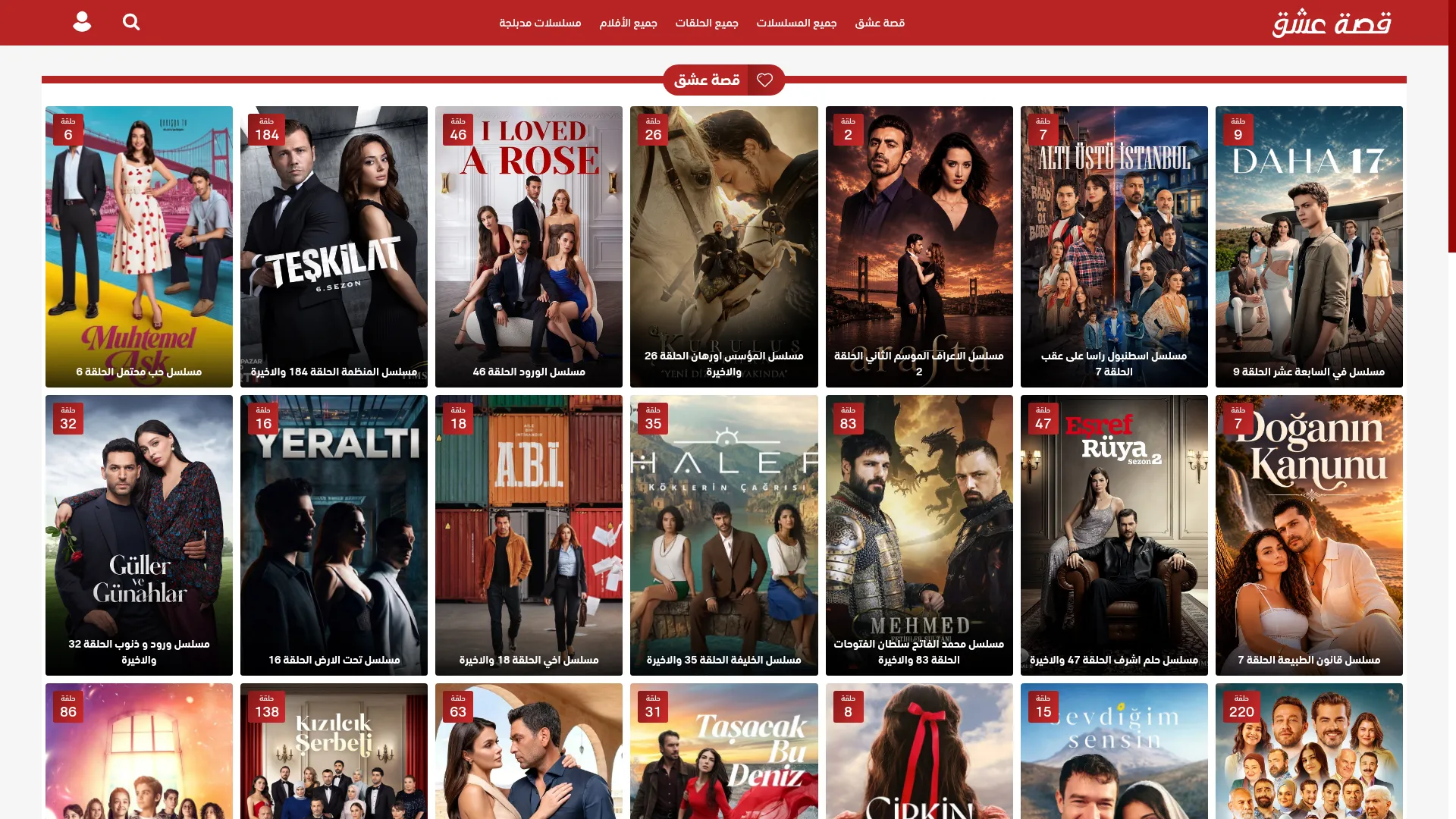
Task: Open the Kızılcık Şerbeti episode 138 poster
Action: click(x=334, y=751)
